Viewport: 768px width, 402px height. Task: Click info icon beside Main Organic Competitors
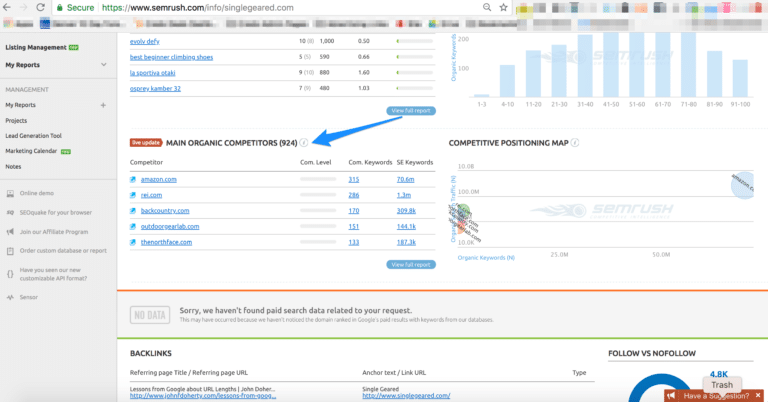[x=304, y=142]
